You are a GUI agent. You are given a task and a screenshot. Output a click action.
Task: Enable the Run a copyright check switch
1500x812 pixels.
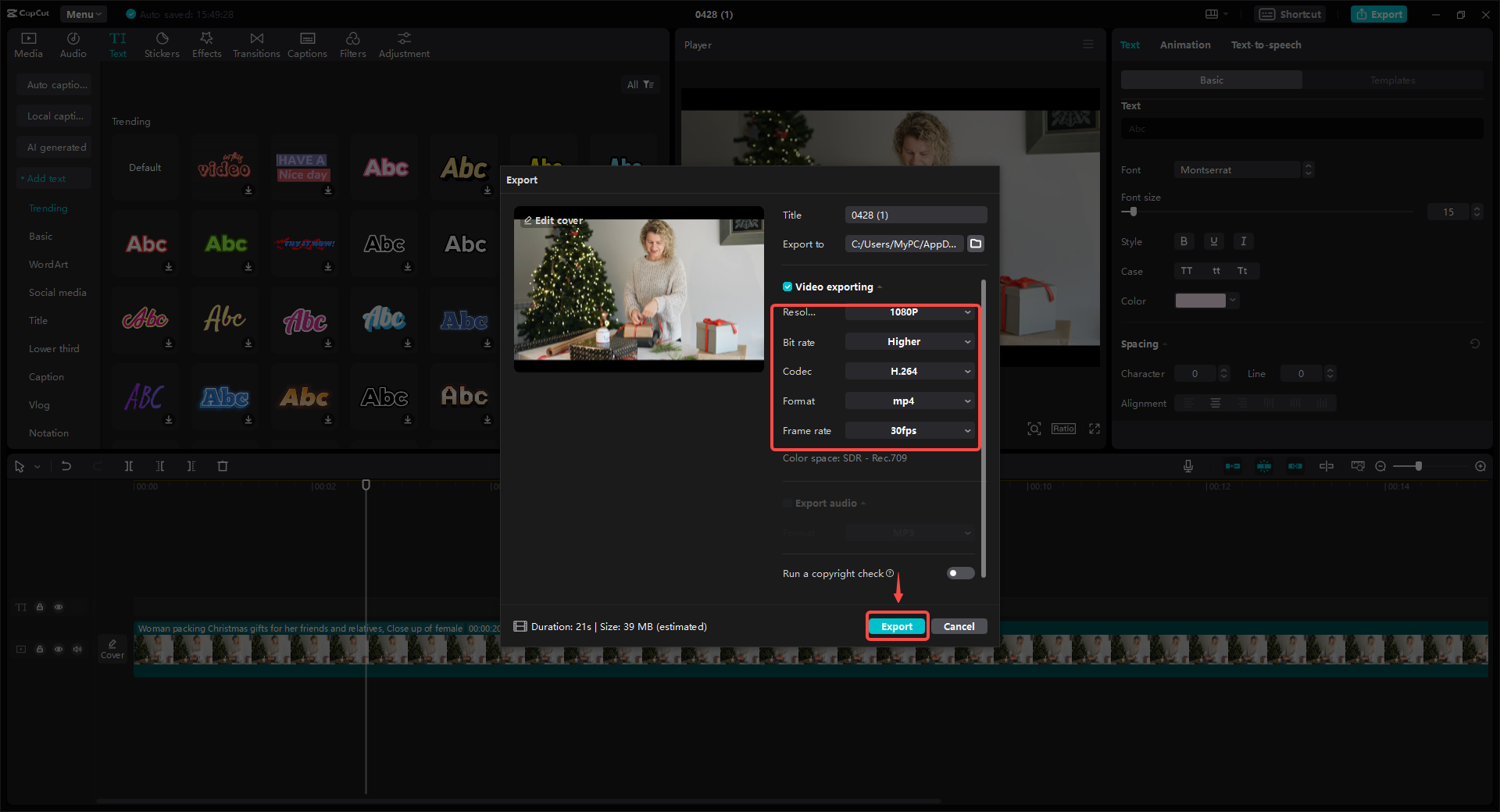[x=961, y=573]
